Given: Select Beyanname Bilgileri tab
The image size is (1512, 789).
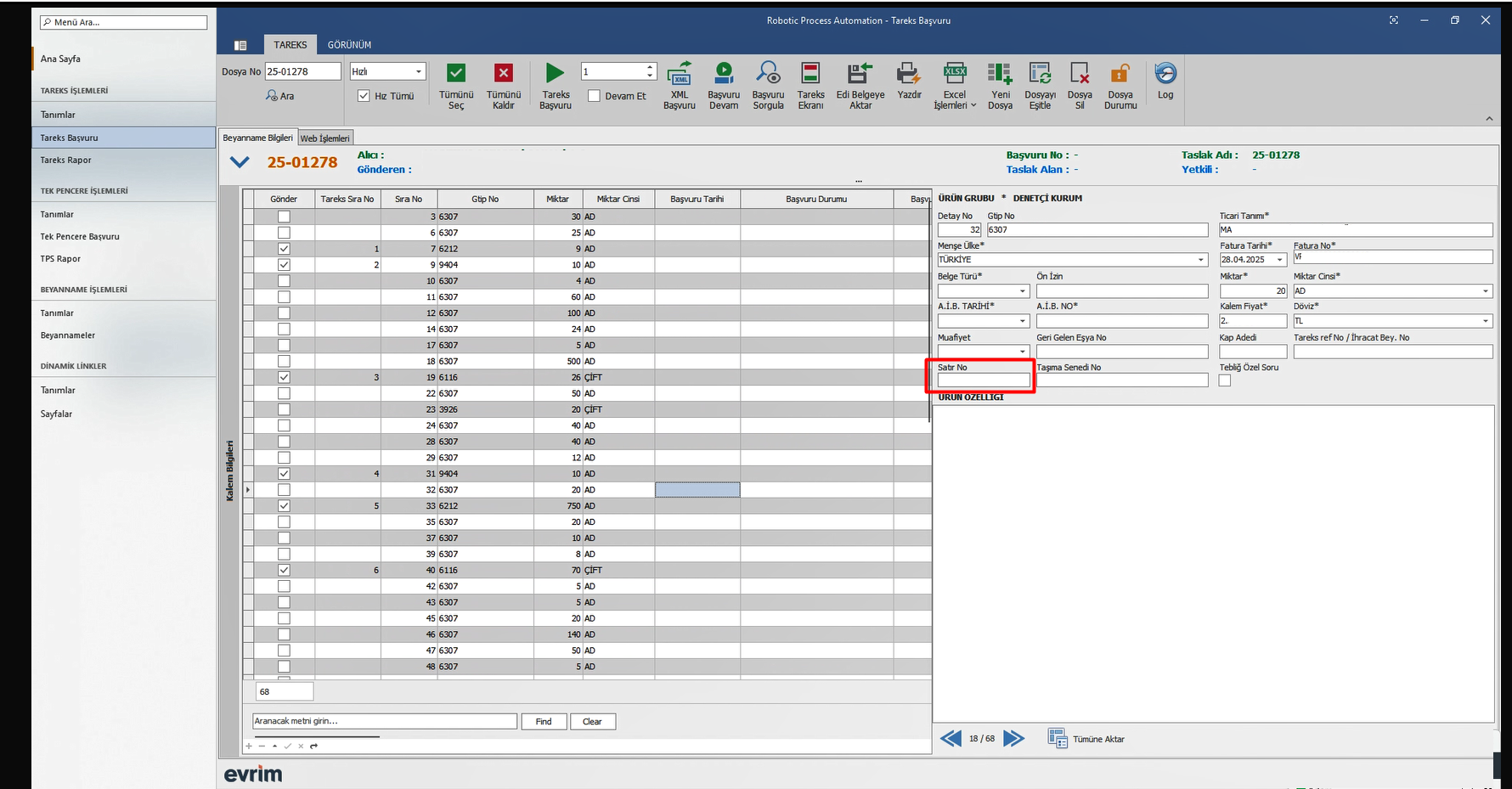Looking at the screenshot, I should click(x=257, y=138).
